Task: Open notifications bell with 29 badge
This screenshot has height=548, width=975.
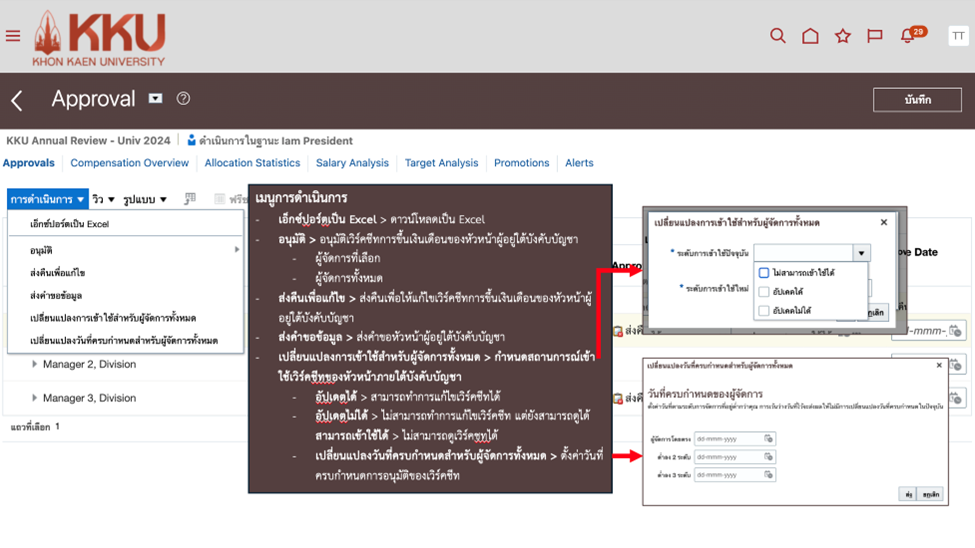Action: click(x=908, y=36)
